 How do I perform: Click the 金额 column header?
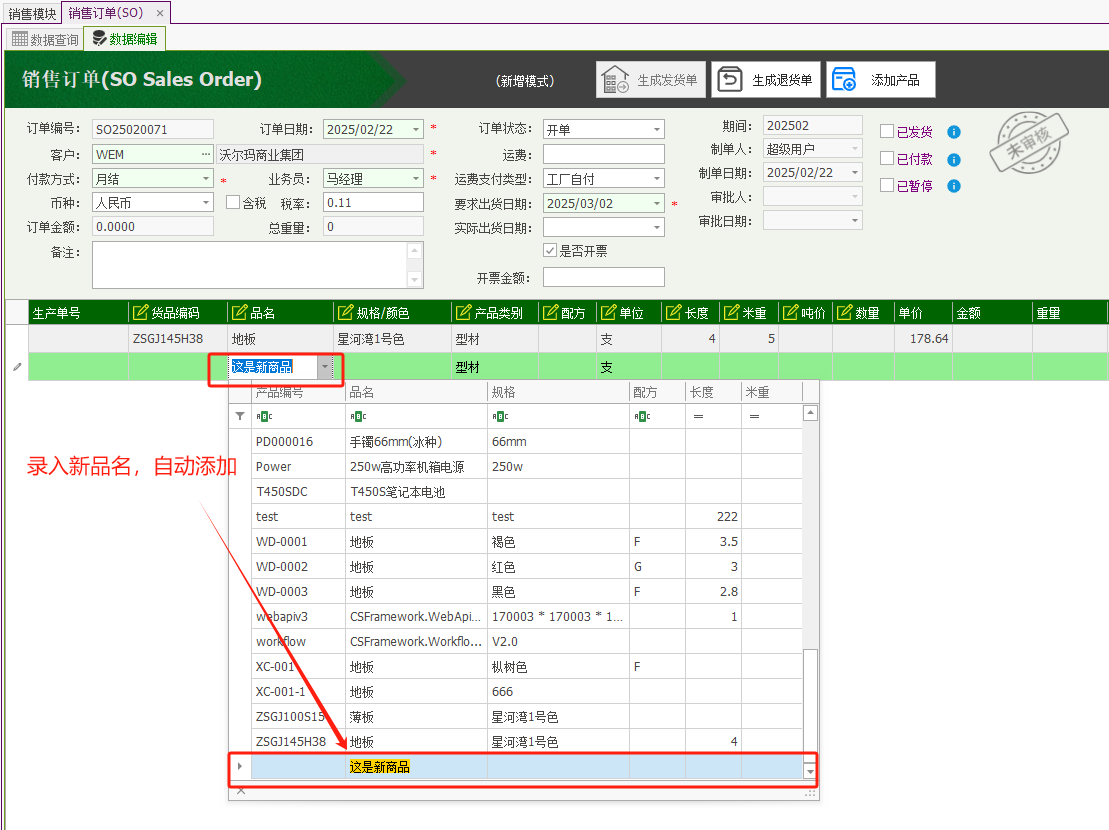tap(992, 312)
